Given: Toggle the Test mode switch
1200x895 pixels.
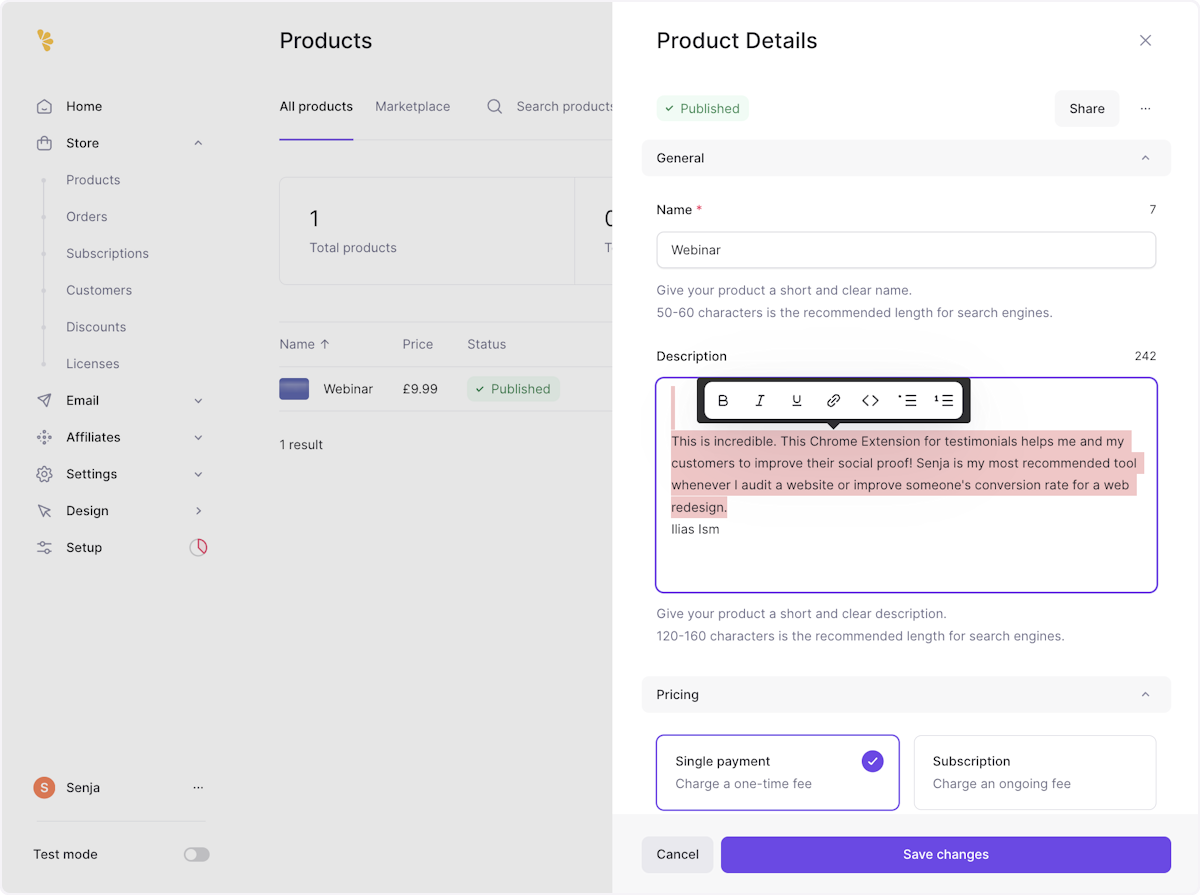Looking at the screenshot, I should click(x=196, y=855).
